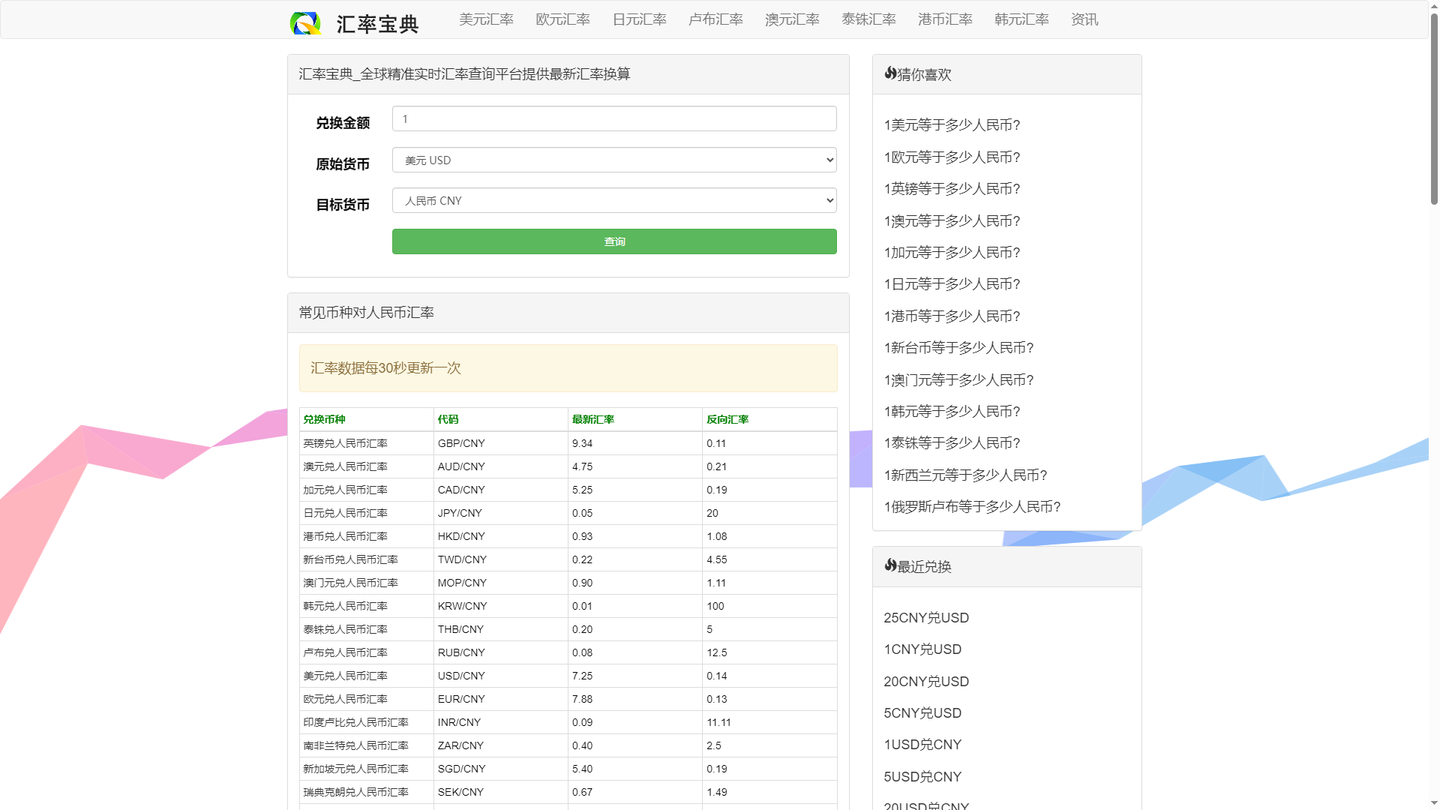Image resolution: width=1440 pixels, height=810 pixels.
Task: Open the 澳元汇率 nav item
Action: (792, 19)
